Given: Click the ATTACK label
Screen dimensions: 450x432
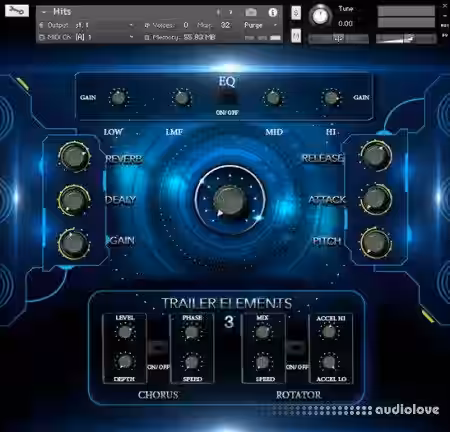Looking at the screenshot, I should click(x=327, y=200).
